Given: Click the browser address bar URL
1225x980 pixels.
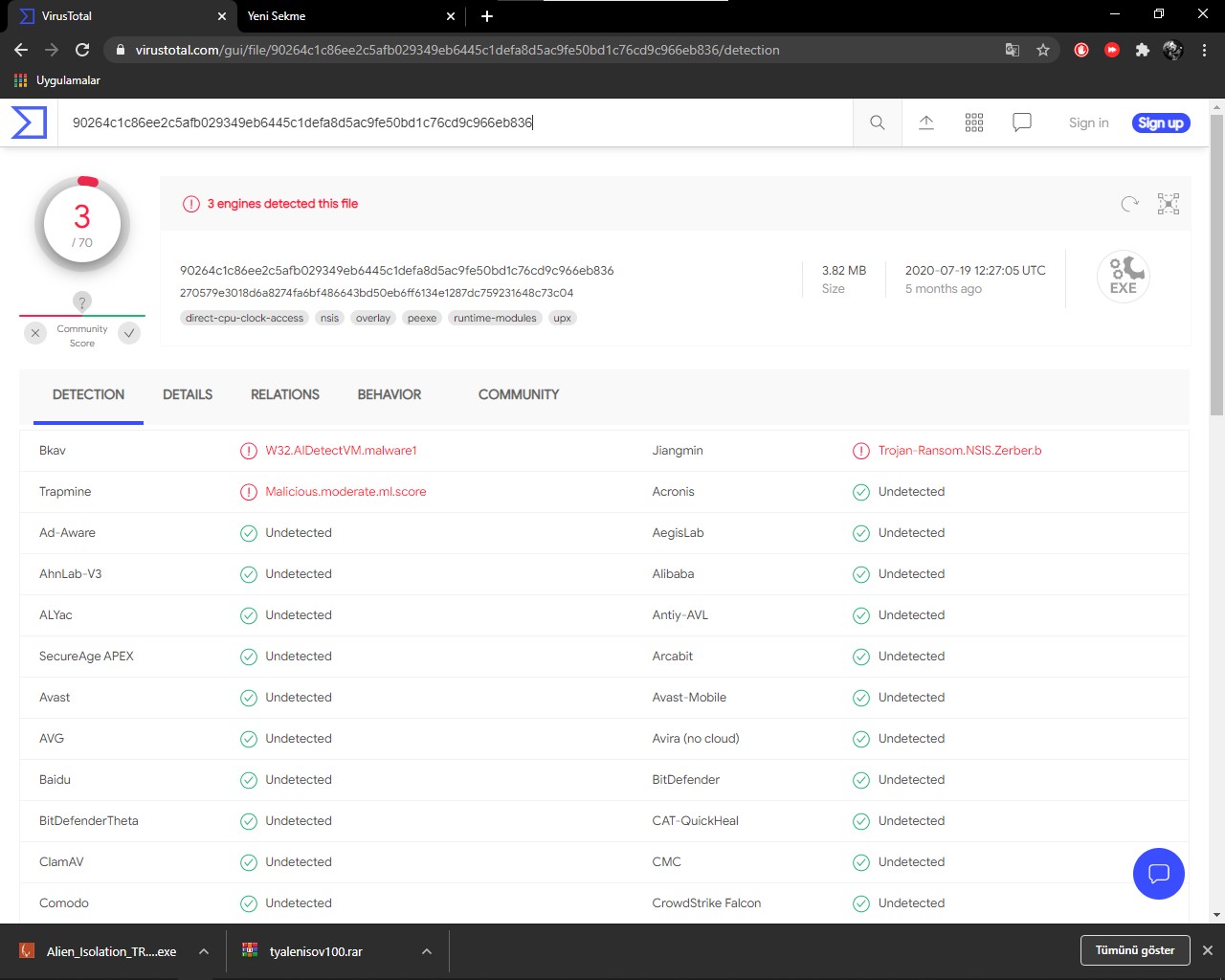Looking at the screenshot, I should [x=457, y=50].
